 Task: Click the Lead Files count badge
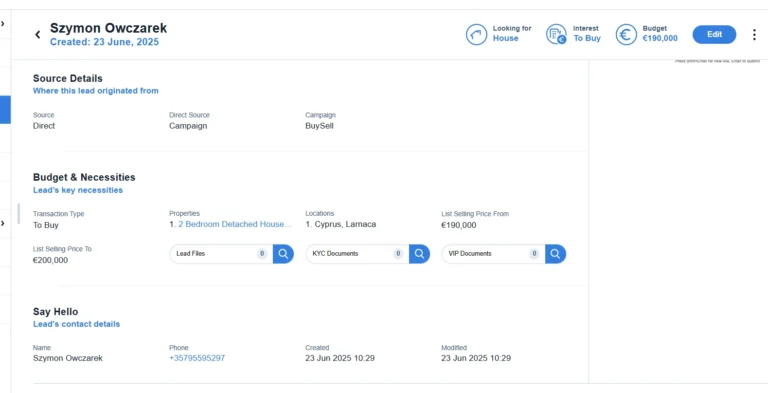tap(262, 254)
